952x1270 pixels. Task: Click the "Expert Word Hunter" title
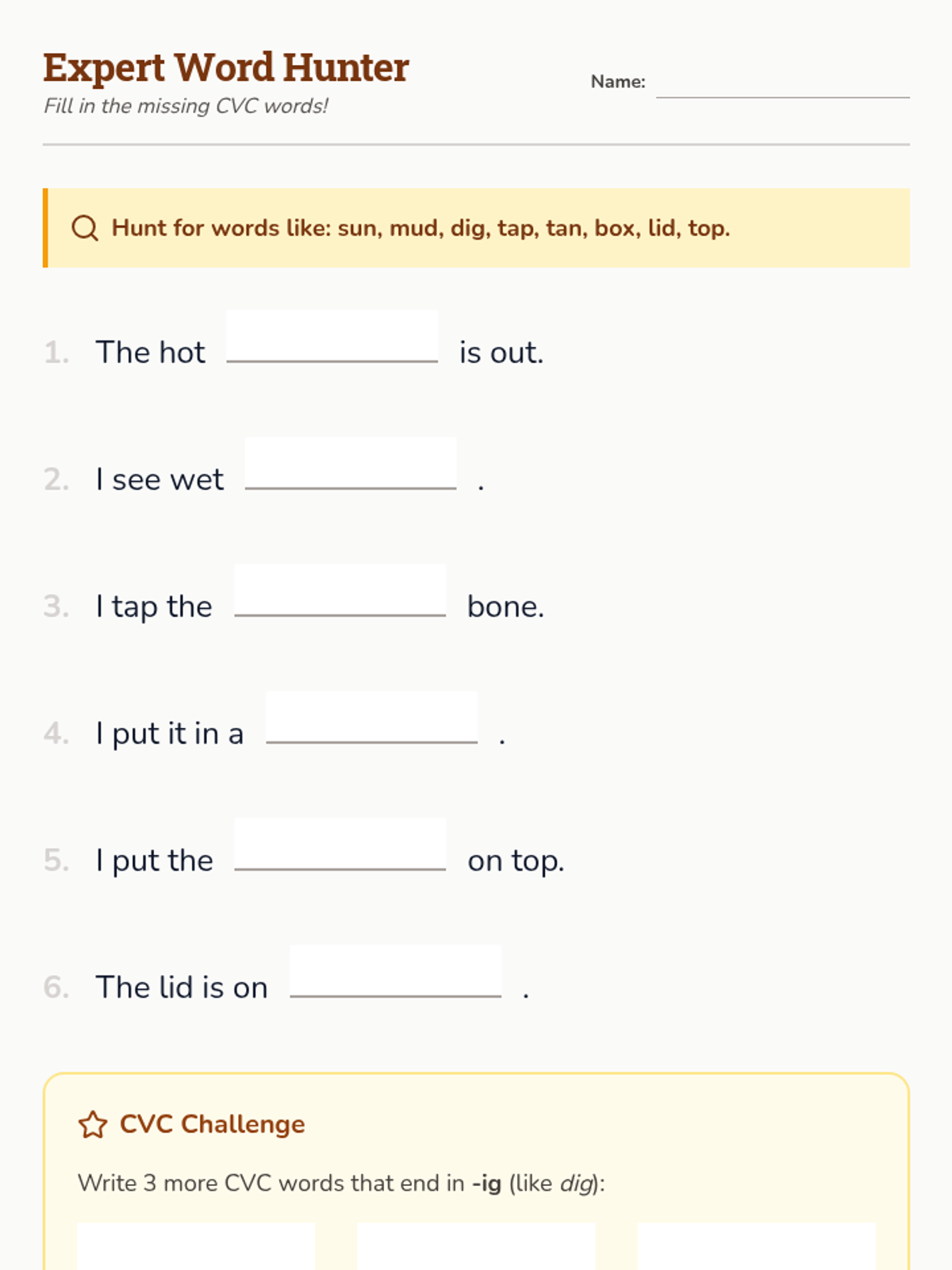tap(226, 67)
